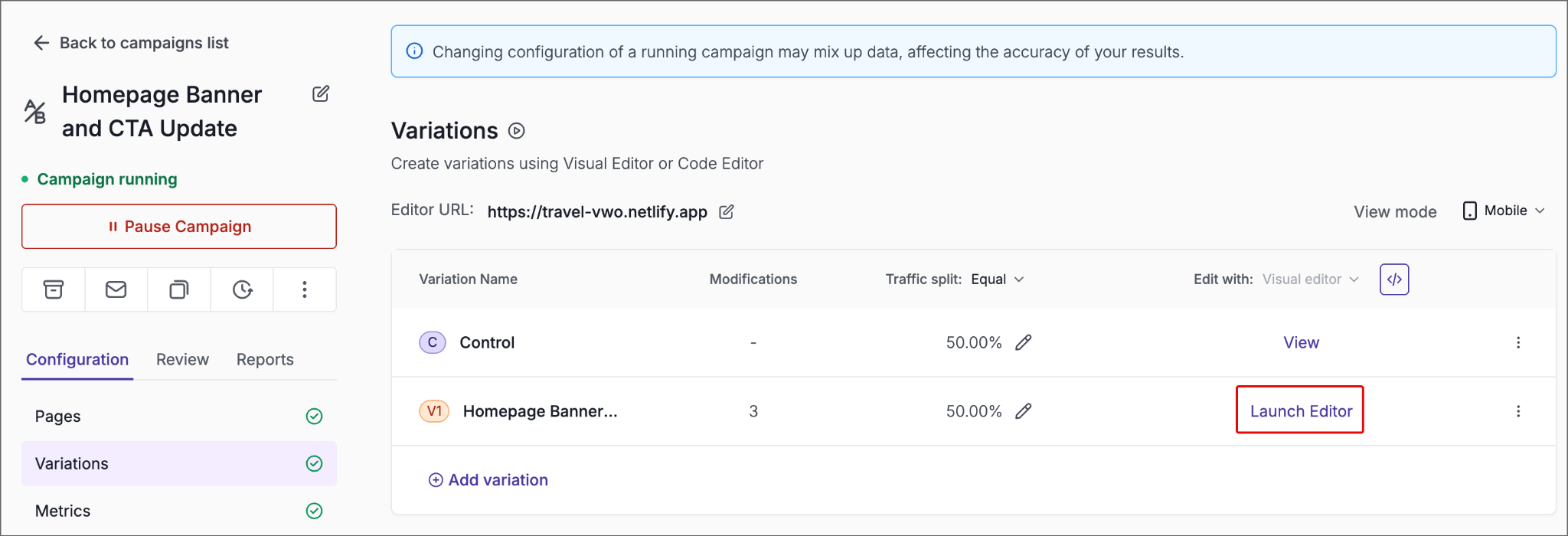Image resolution: width=1568 pixels, height=536 pixels.
Task: Click the Metrics completed checkmark
Action: click(x=314, y=511)
